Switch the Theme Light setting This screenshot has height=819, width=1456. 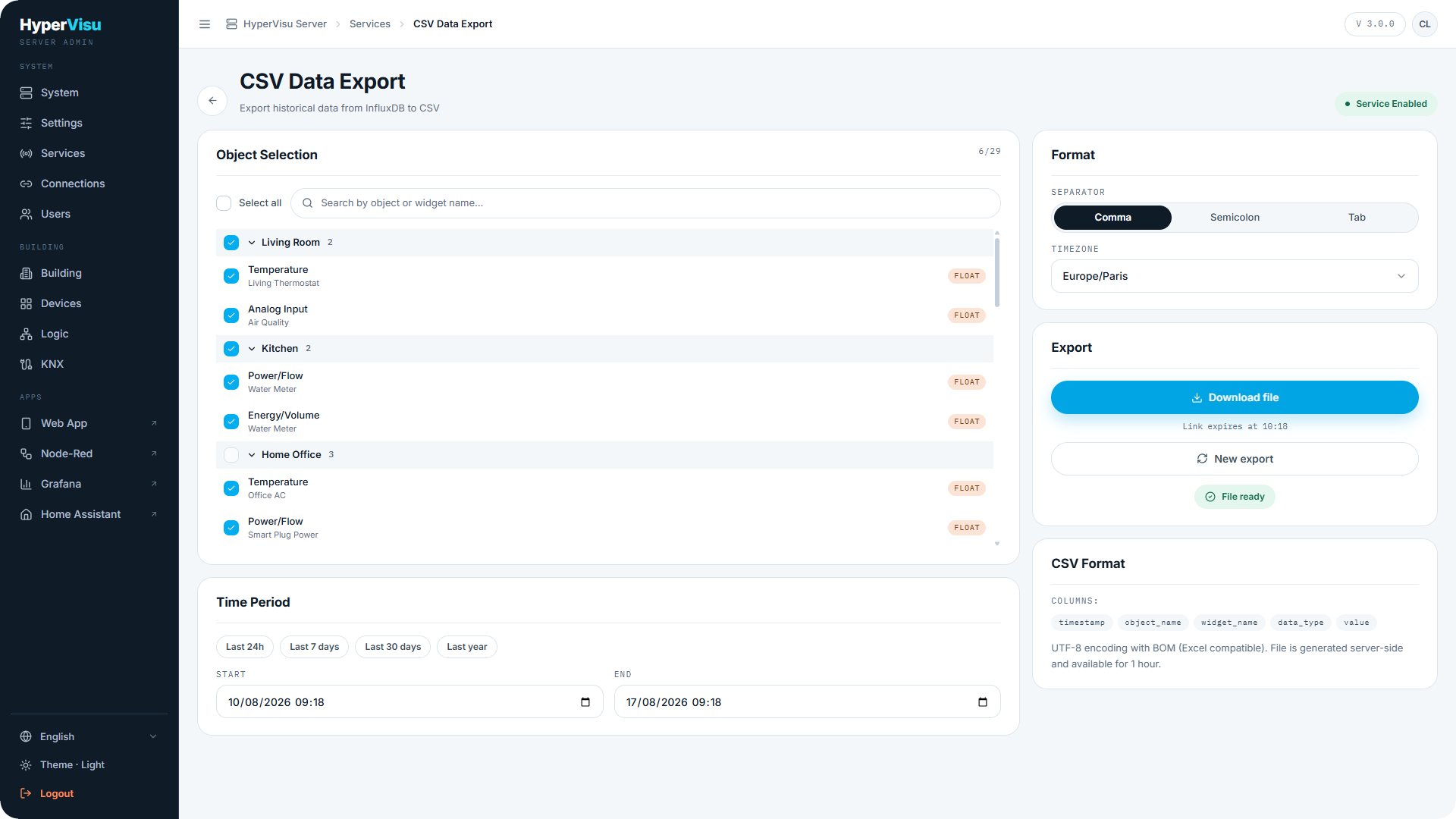click(x=89, y=765)
